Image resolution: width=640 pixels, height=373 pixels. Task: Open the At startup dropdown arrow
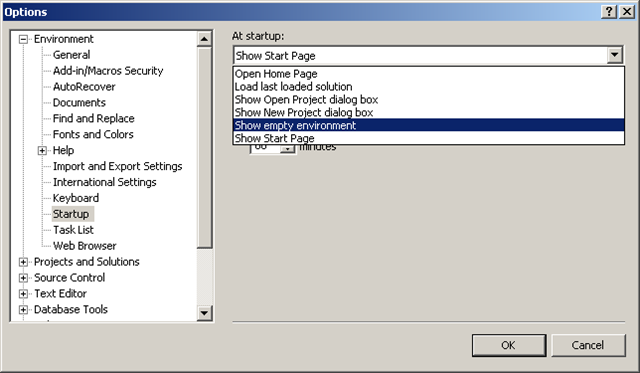[614, 55]
